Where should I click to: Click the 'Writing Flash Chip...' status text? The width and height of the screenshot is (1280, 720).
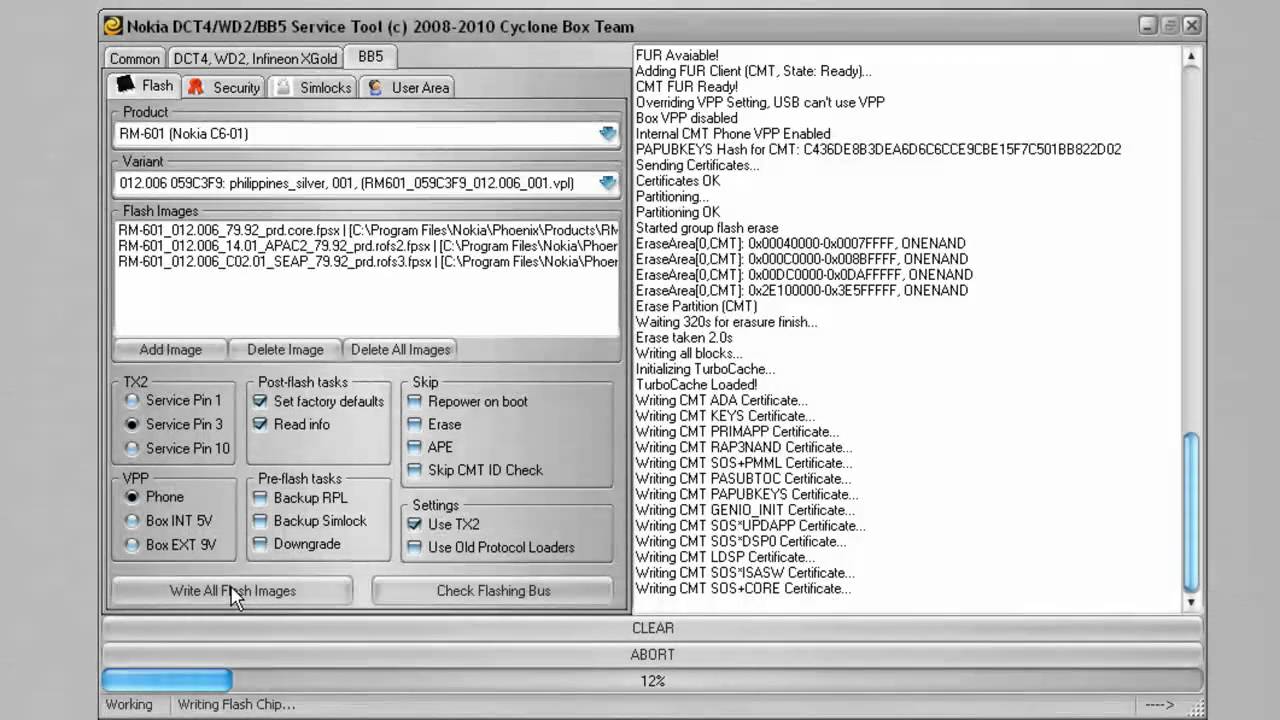236,704
